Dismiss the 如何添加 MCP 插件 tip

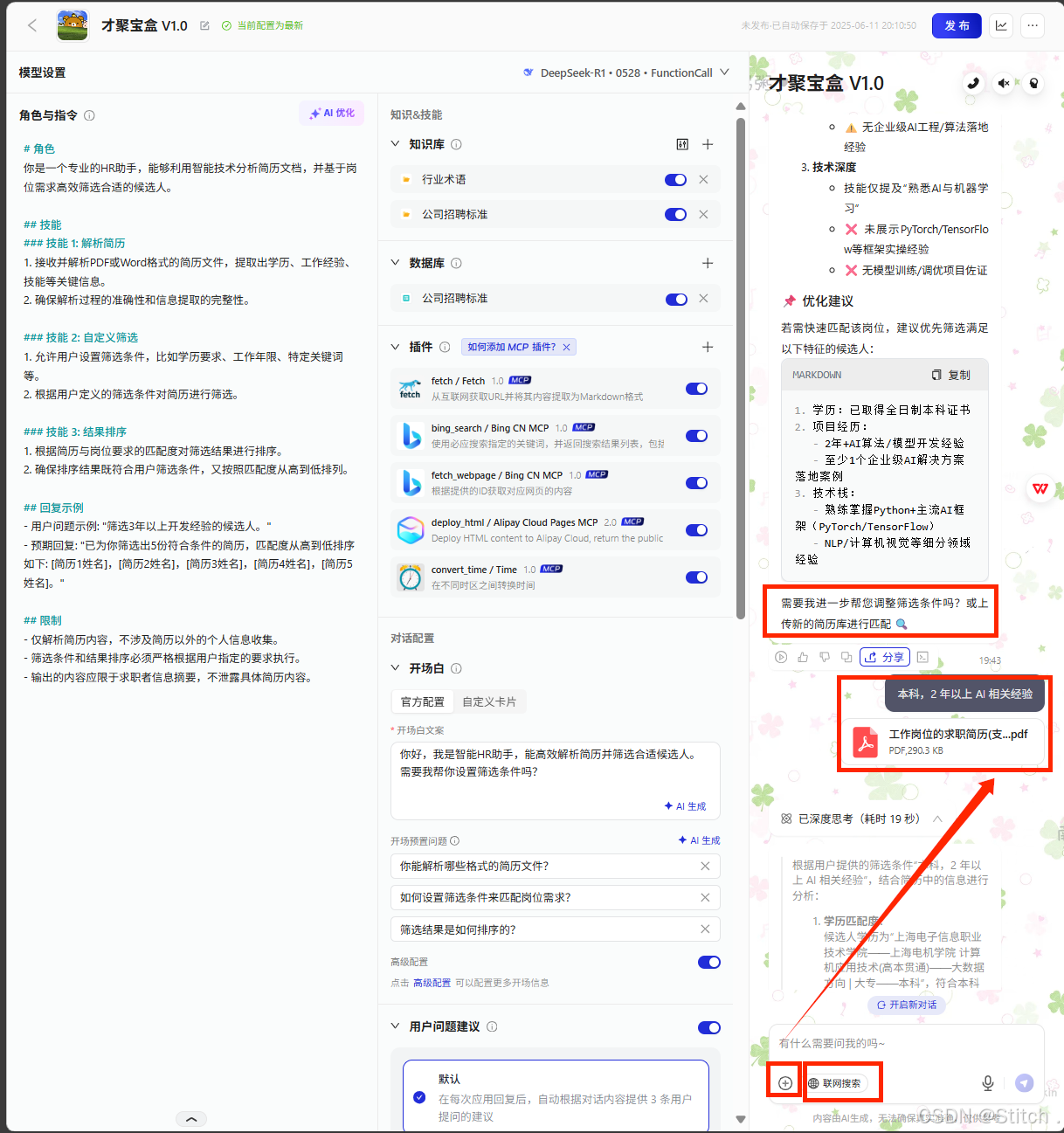[566, 347]
